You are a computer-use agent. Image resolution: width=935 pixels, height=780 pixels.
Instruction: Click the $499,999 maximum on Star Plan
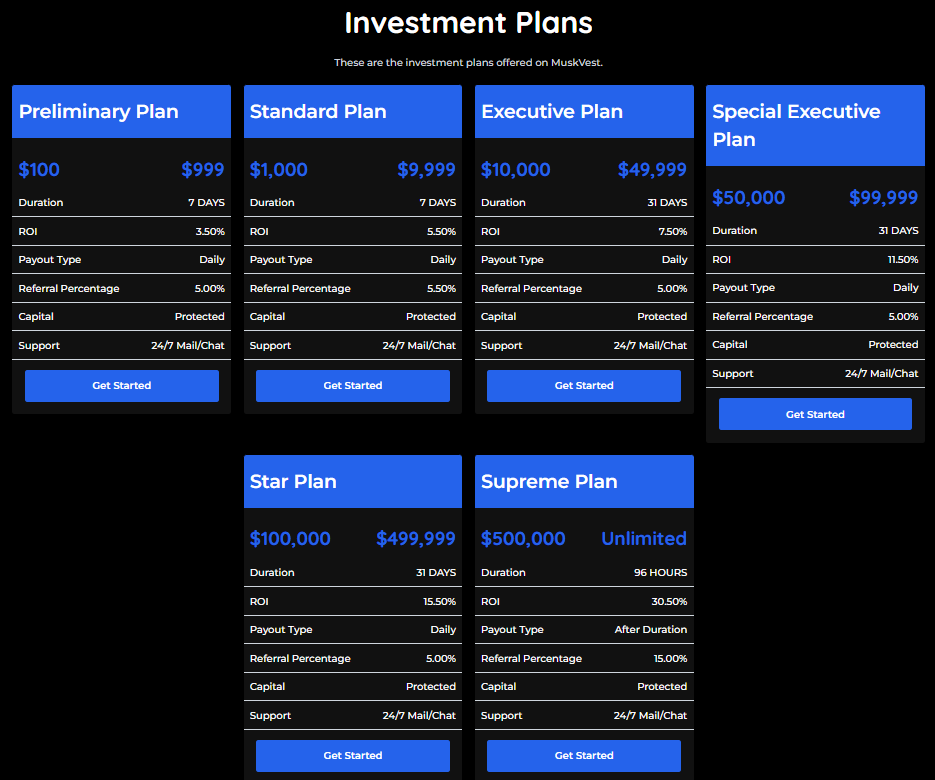(x=415, y=539)
